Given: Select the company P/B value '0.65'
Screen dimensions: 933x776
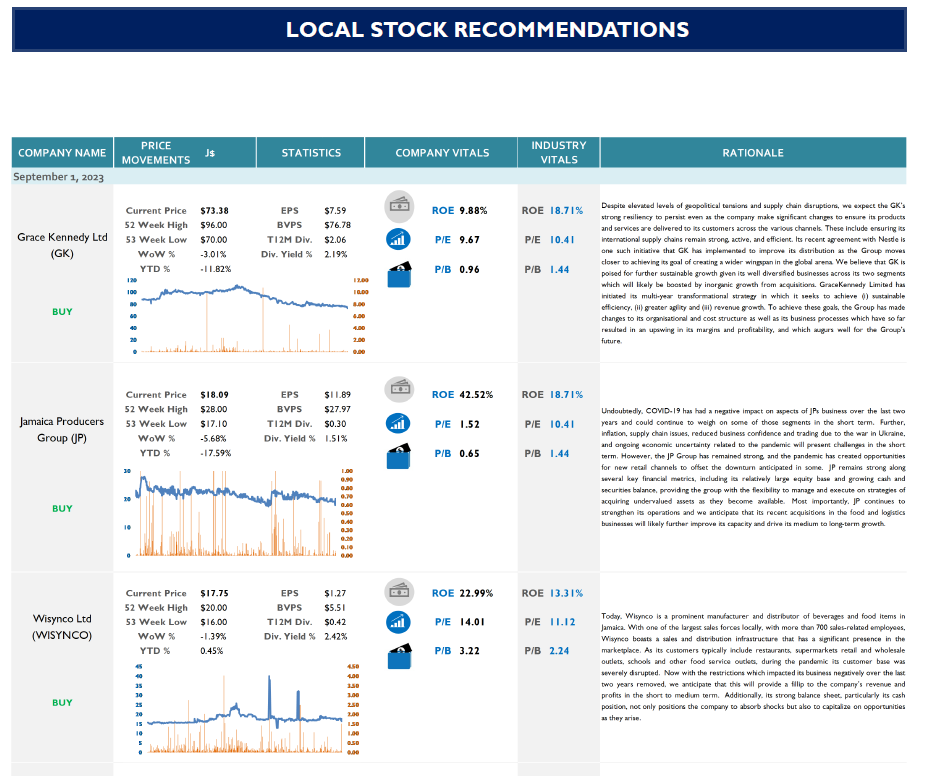Looking at the screenshot, I should [x=469, y=453].
